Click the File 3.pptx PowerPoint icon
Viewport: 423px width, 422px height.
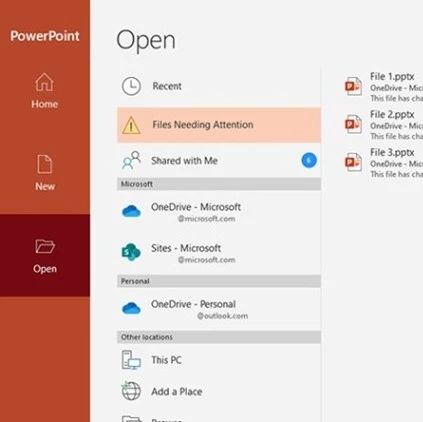(353, 162)
